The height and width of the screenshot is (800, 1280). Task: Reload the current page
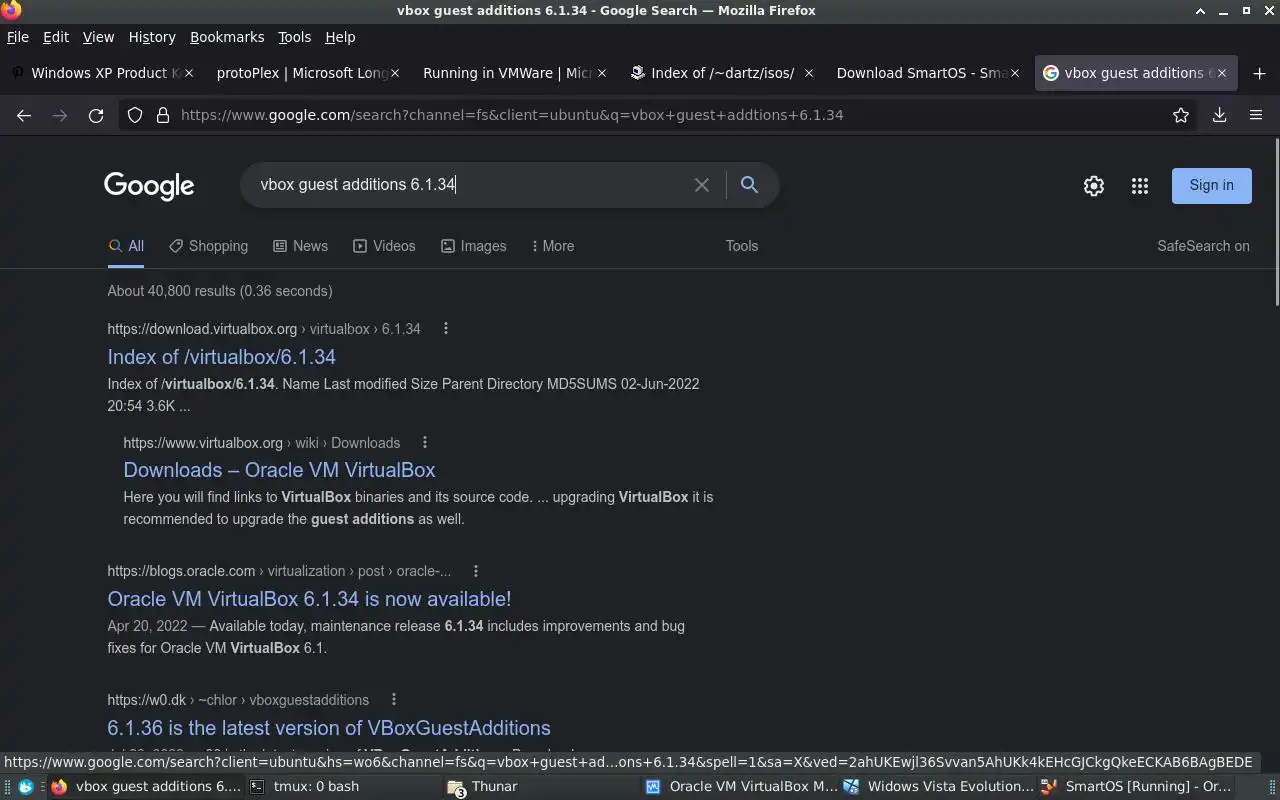pyautogui.click(x=96, y=115)
